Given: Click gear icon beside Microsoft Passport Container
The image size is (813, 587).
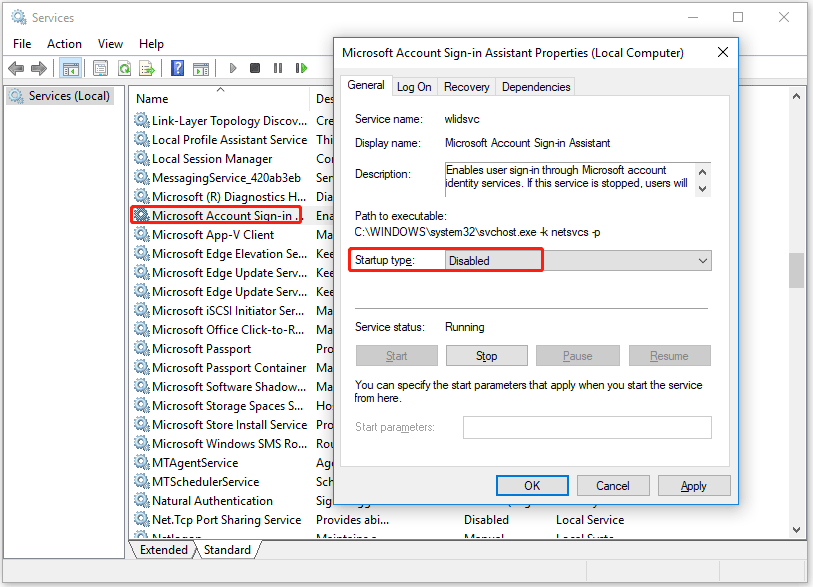Looking at the screenshot, I should pos(142,367).
